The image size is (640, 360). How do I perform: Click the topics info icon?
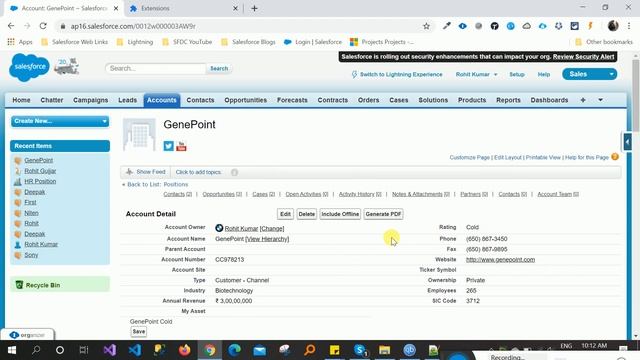(234, 172)
